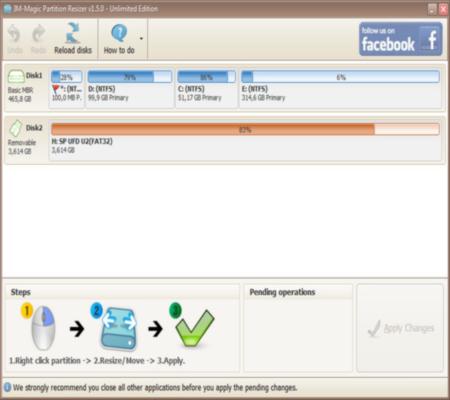
Task: Expand the How to do dropdown arrow
Action: click(x=141, y=39)
